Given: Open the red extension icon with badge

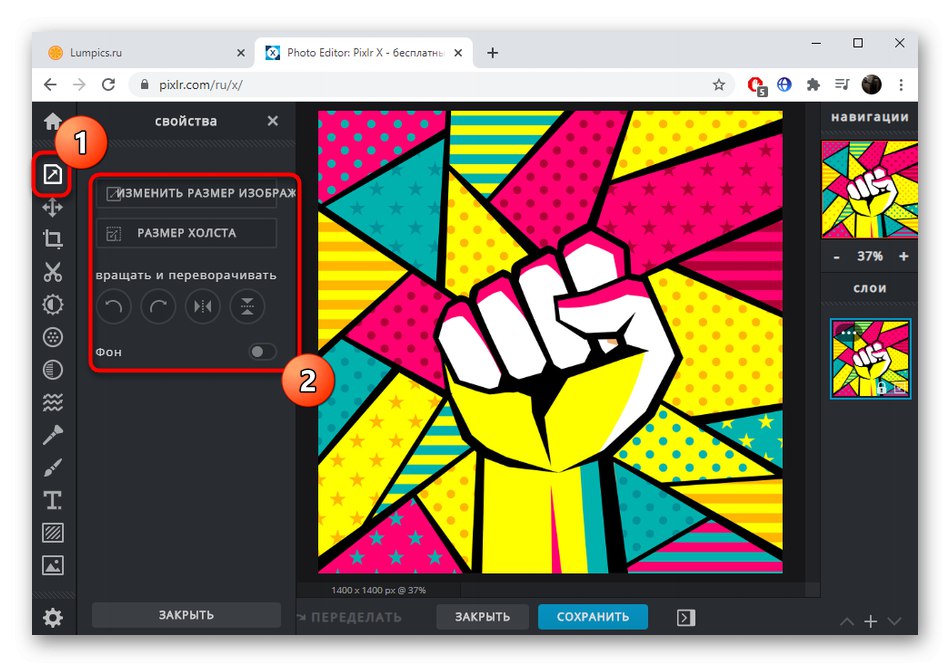Looking at the screenshot, I should [x=756, y=85].
